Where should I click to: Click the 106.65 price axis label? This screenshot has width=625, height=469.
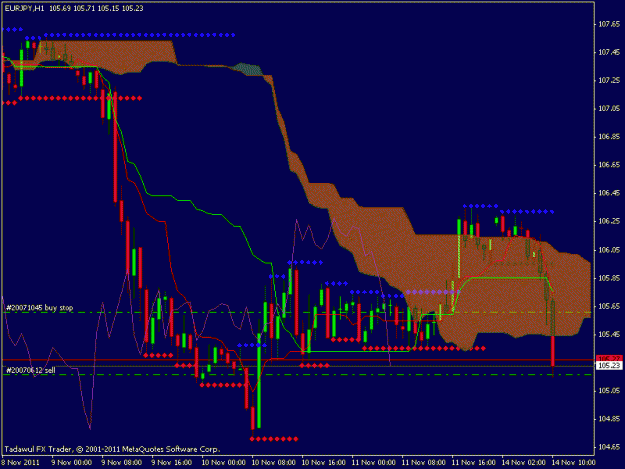coord(609,165)
